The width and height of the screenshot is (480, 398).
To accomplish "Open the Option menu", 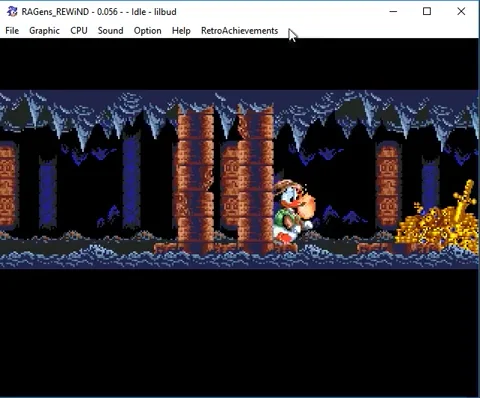I will coord(147,31).
